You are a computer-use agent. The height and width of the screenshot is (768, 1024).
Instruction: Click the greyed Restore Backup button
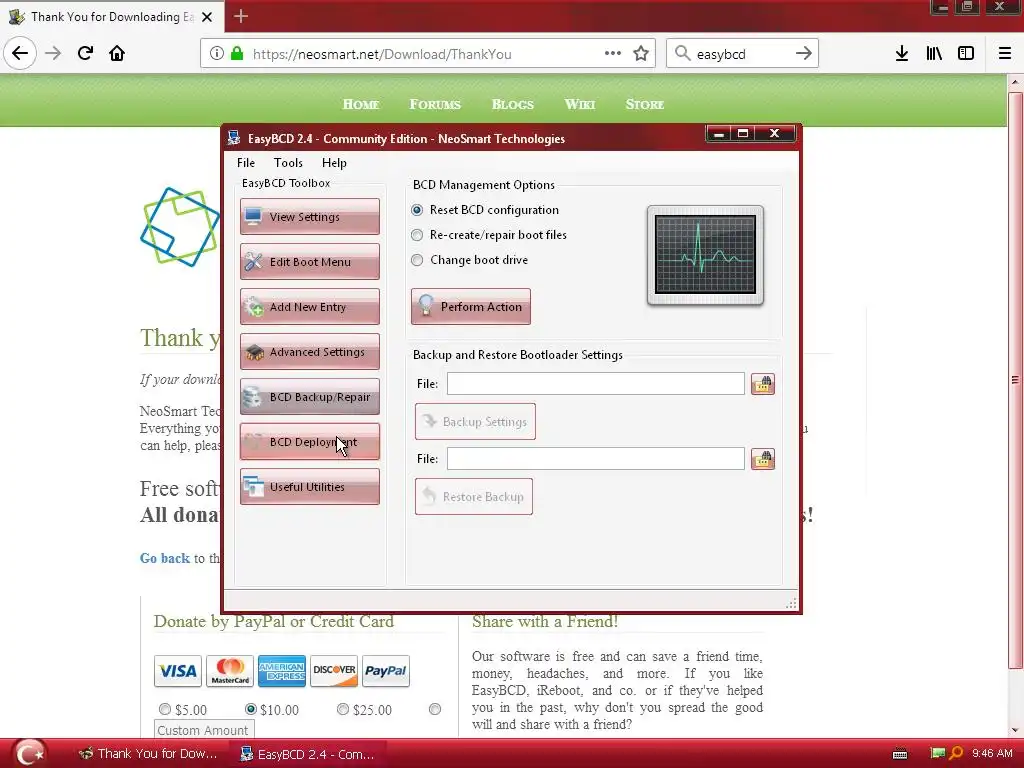tap(474, 496)
